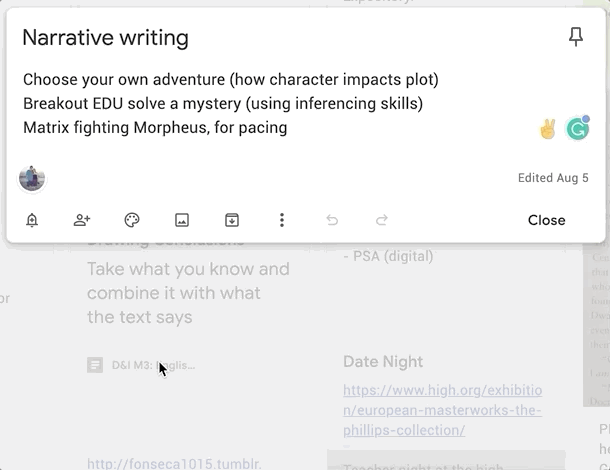Image resolution: width=610 pixels, height=470 pixels.
Task: Click the Edited Aug 5 timestamp
Action: click(553, 178)
